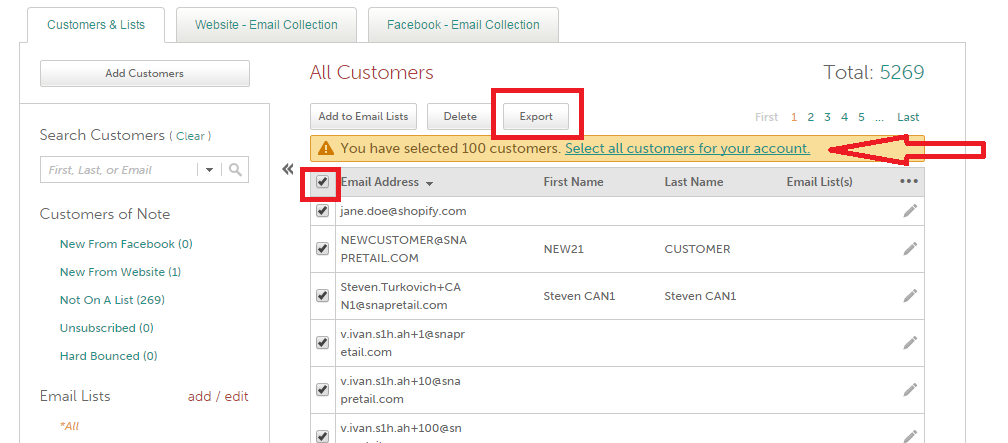The height and width of the screenshot is (443, 1008).
Task: Edit jane.doe@shopify.com with pencil icon
Action: (x=910, y=211)
